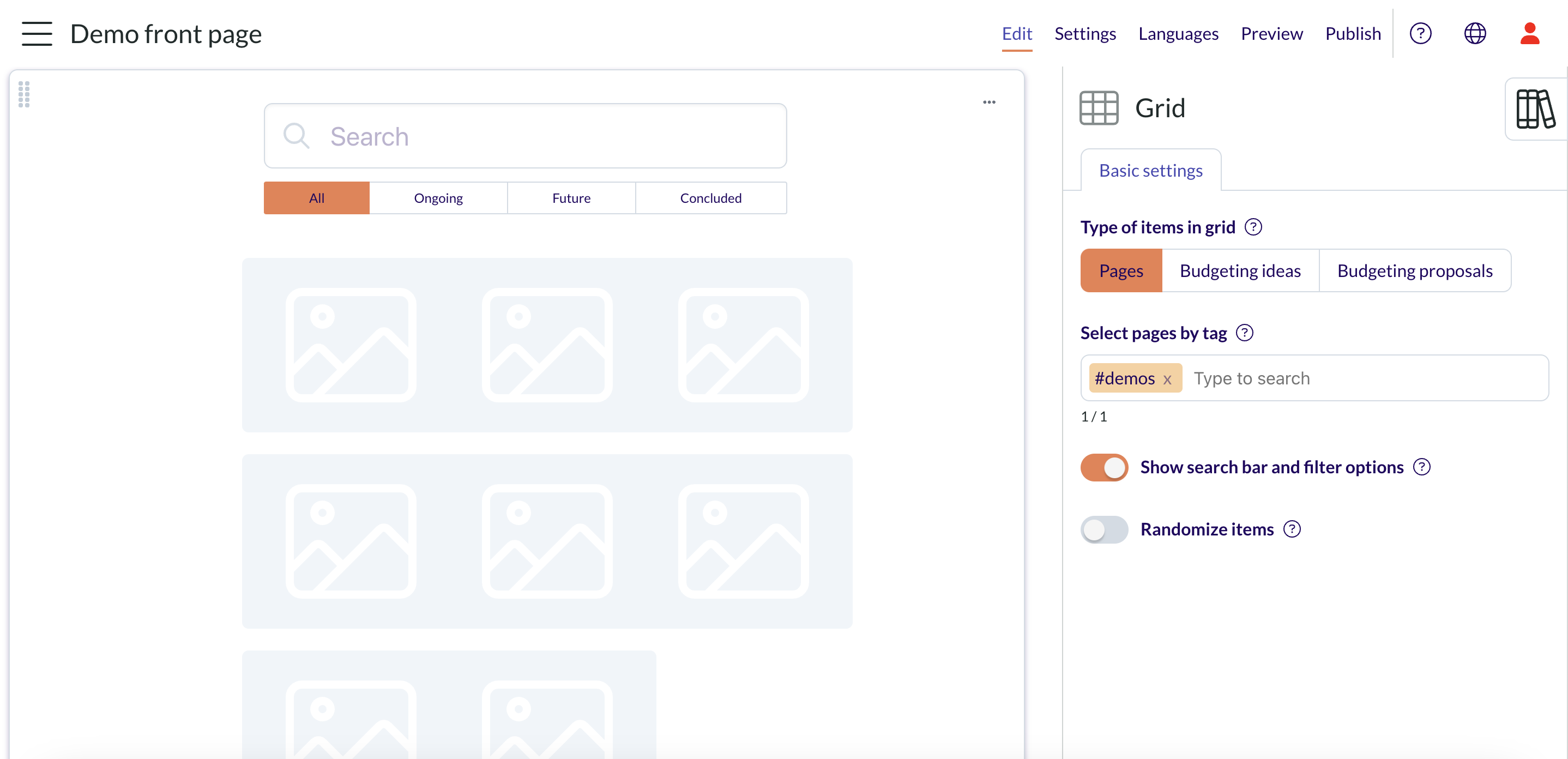Filter grid by Future
This screenshot has width=1568, height=759.
[x=571, y=198]
